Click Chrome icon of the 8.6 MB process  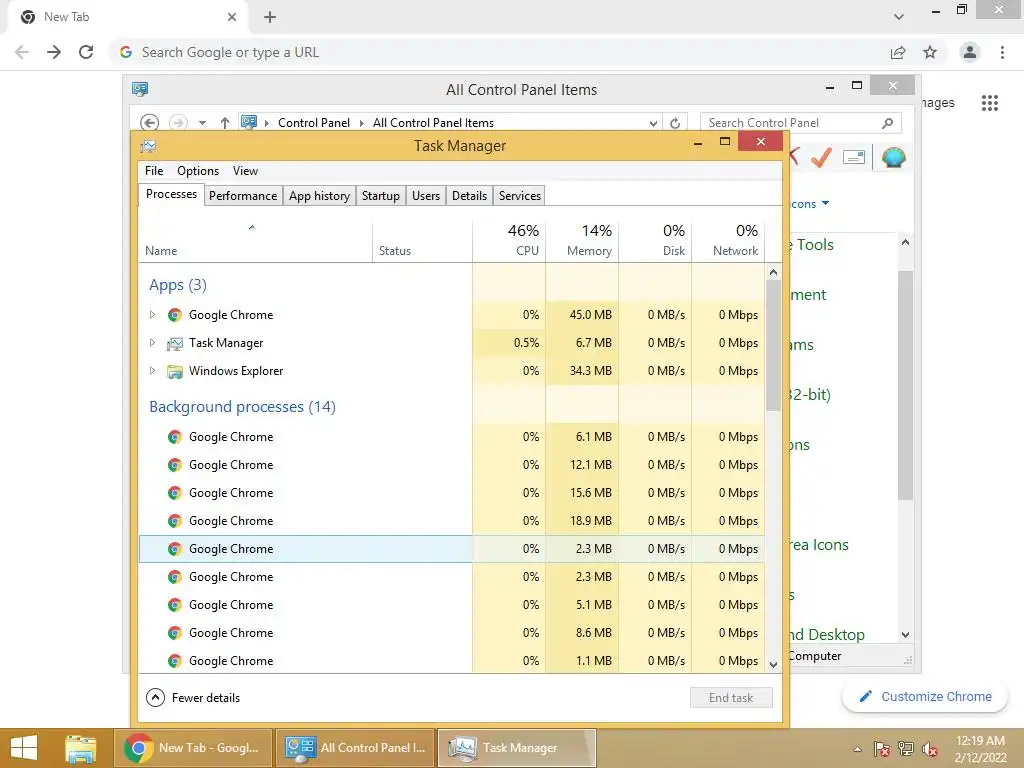click(x=174, y=633)
